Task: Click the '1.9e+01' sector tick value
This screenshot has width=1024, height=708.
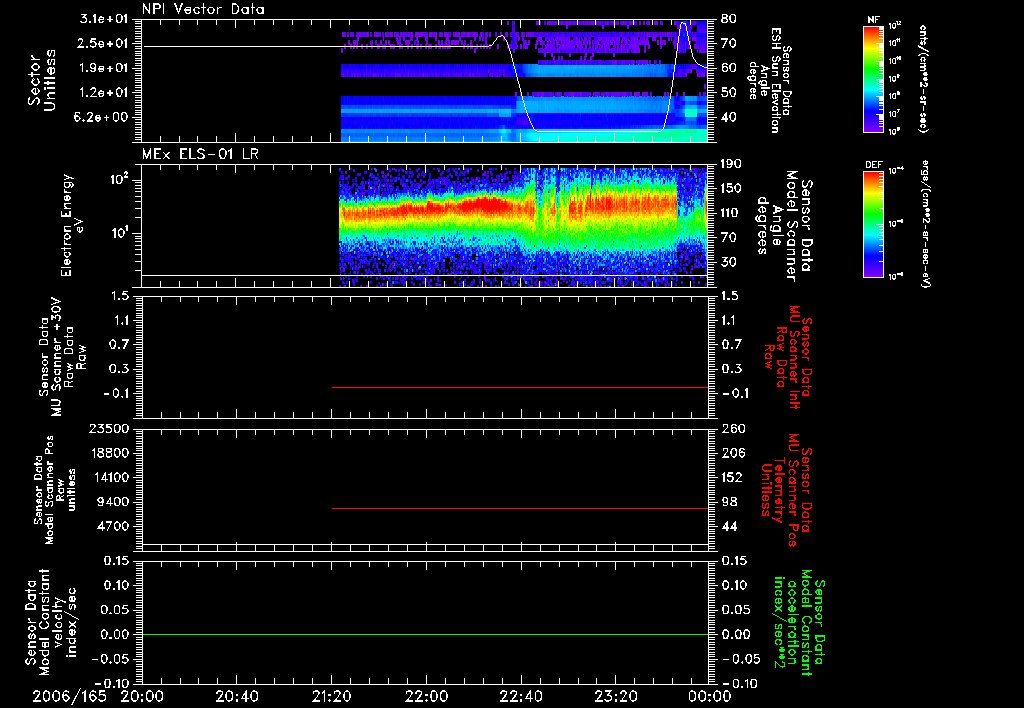Action: (106, 68)
